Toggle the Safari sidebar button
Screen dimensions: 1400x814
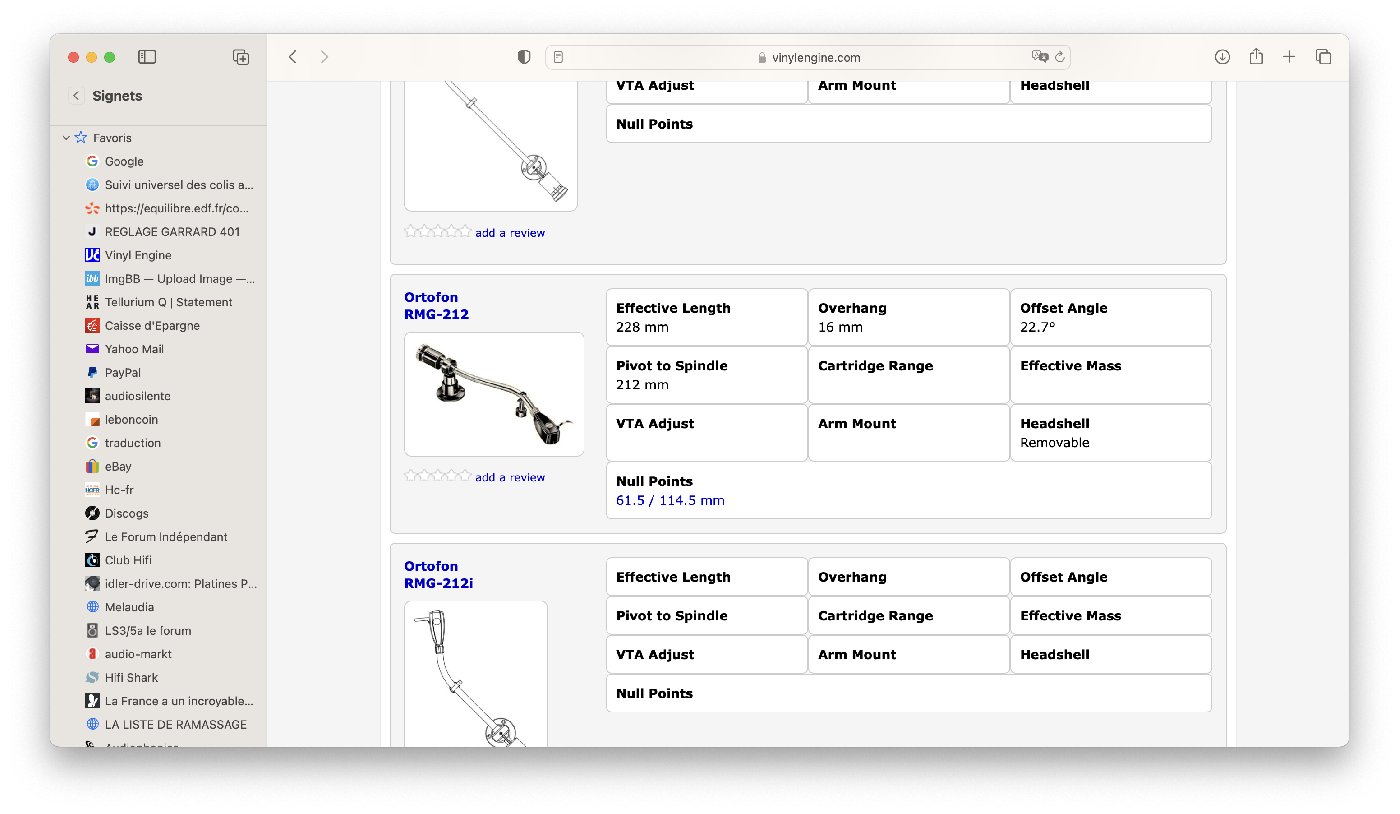pyautogui.click(x=147, y=57)
